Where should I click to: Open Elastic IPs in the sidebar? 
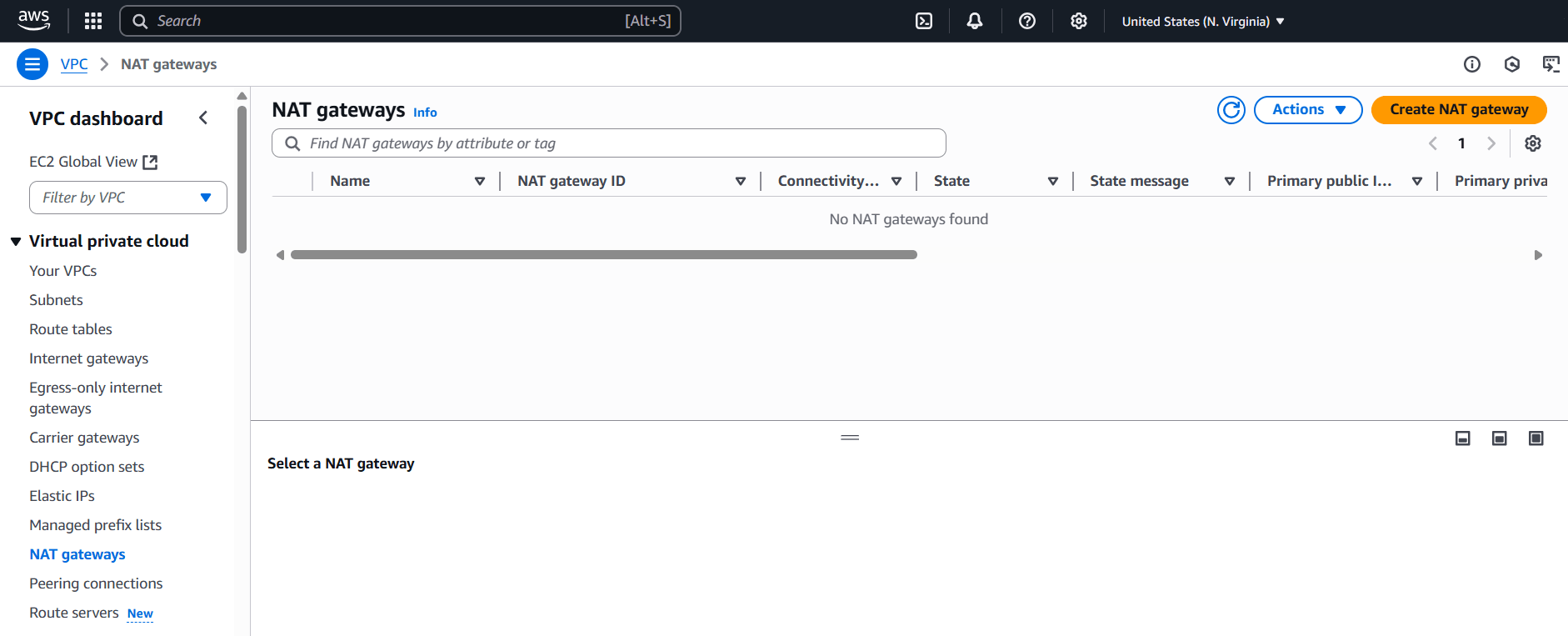tap(62, 496)
